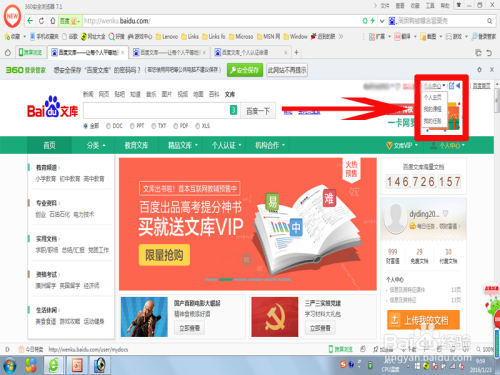Screen dimensions: 500x375
Task: Click the edit note icon beside top 个人中心
Action: pos(452,86)
